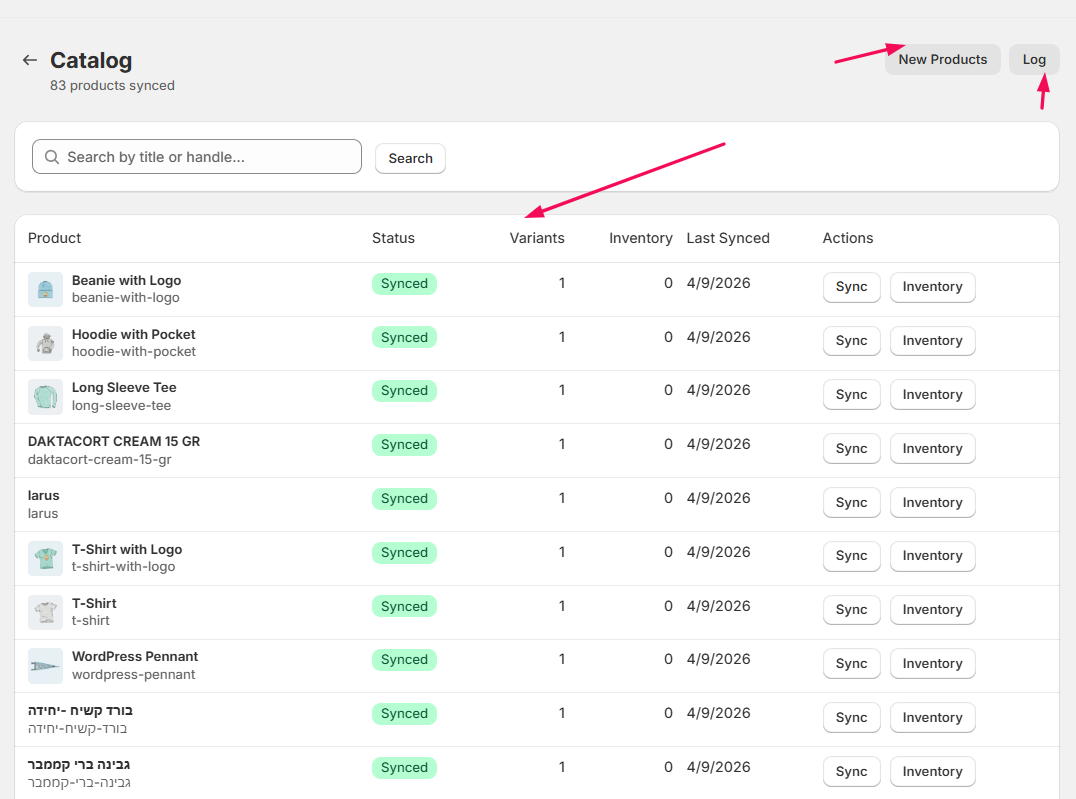Click the Synced status badge for Long Sleeve Tee

(404, 391)
